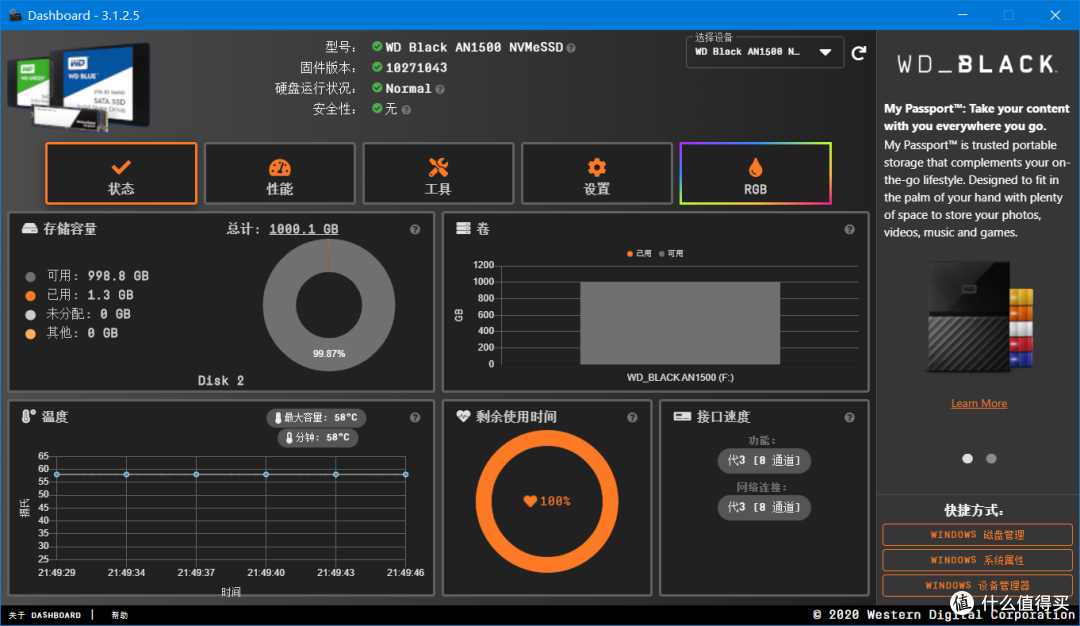The image size is (1080, 626).
Task: Click help icon in 温度 panel
Action: click(415, 417)
